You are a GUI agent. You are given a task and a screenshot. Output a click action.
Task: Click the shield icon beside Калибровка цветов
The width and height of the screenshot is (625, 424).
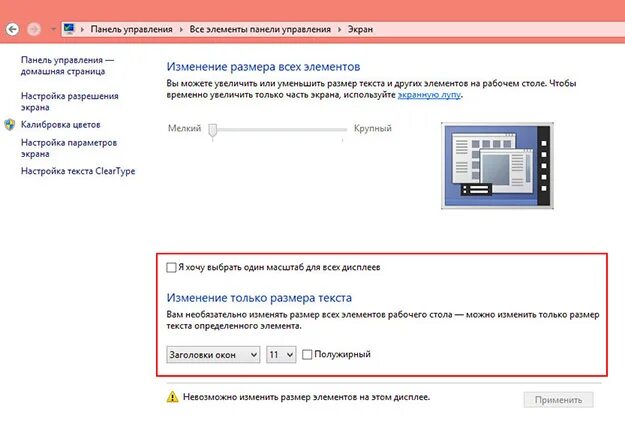[10, 125]
